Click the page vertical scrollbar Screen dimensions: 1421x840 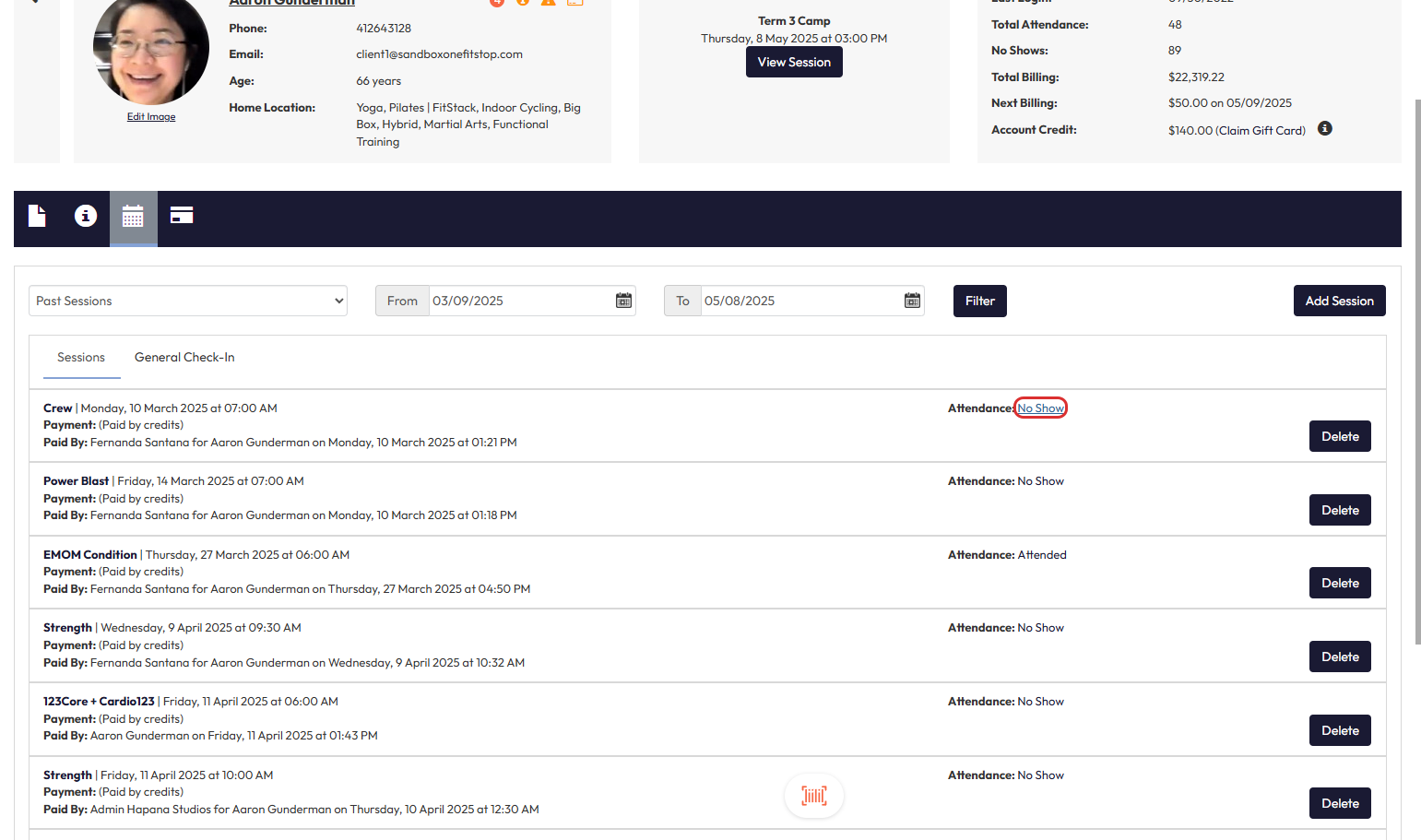1417,369
